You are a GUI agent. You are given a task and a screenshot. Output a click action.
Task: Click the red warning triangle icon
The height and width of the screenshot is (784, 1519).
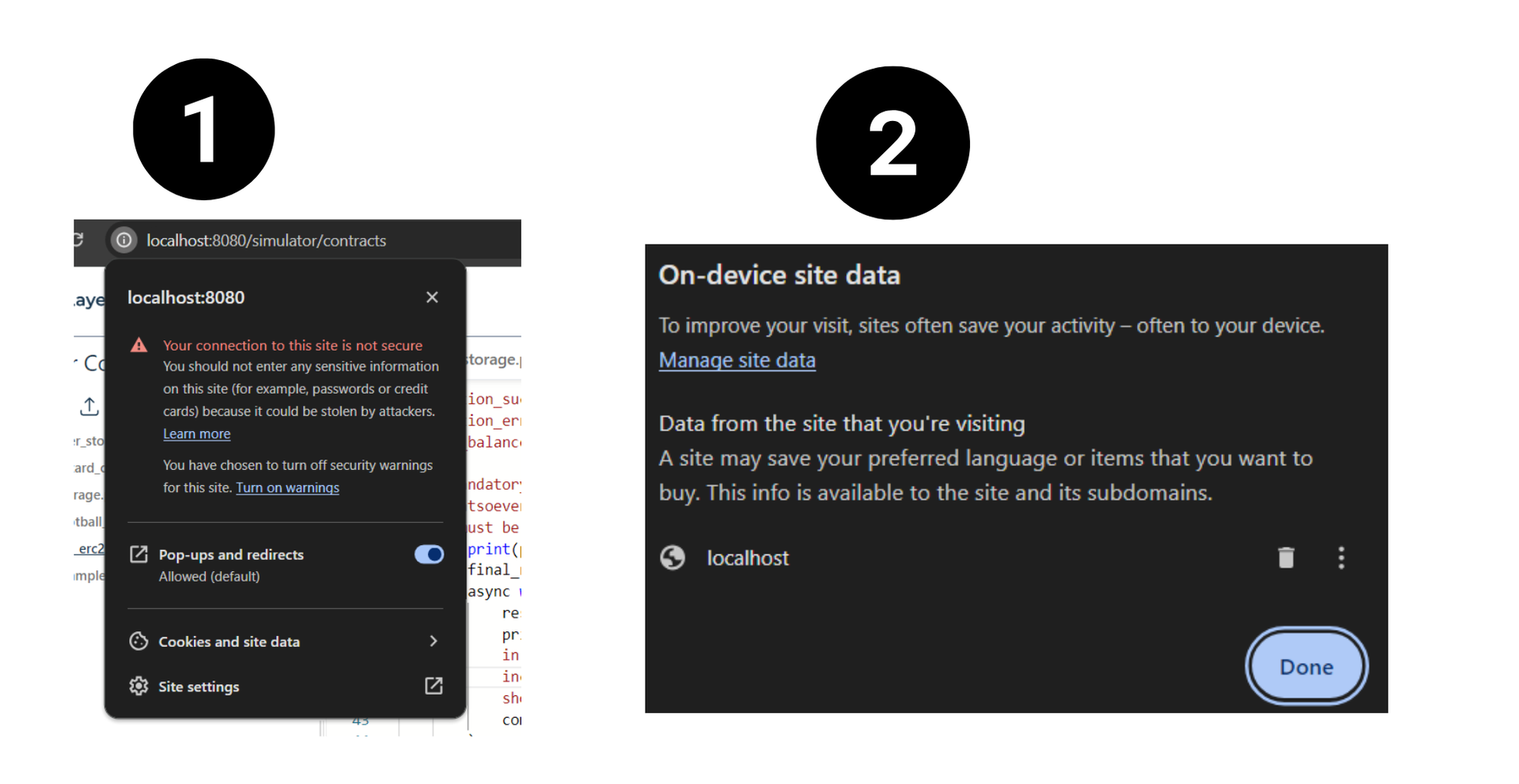[x=139, y=345]
